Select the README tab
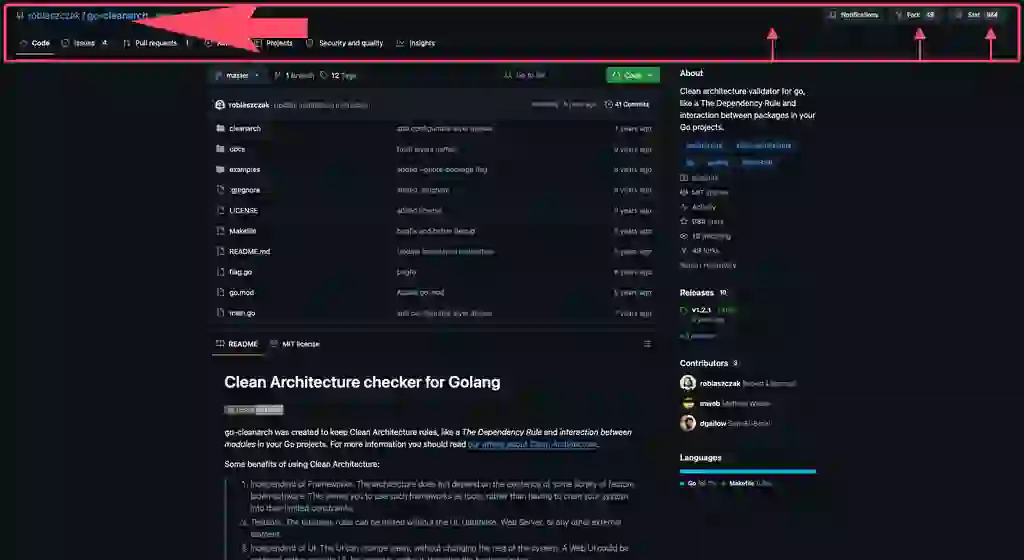The image size is (1024, 560). pyautogui.click(x=236, y=344)
